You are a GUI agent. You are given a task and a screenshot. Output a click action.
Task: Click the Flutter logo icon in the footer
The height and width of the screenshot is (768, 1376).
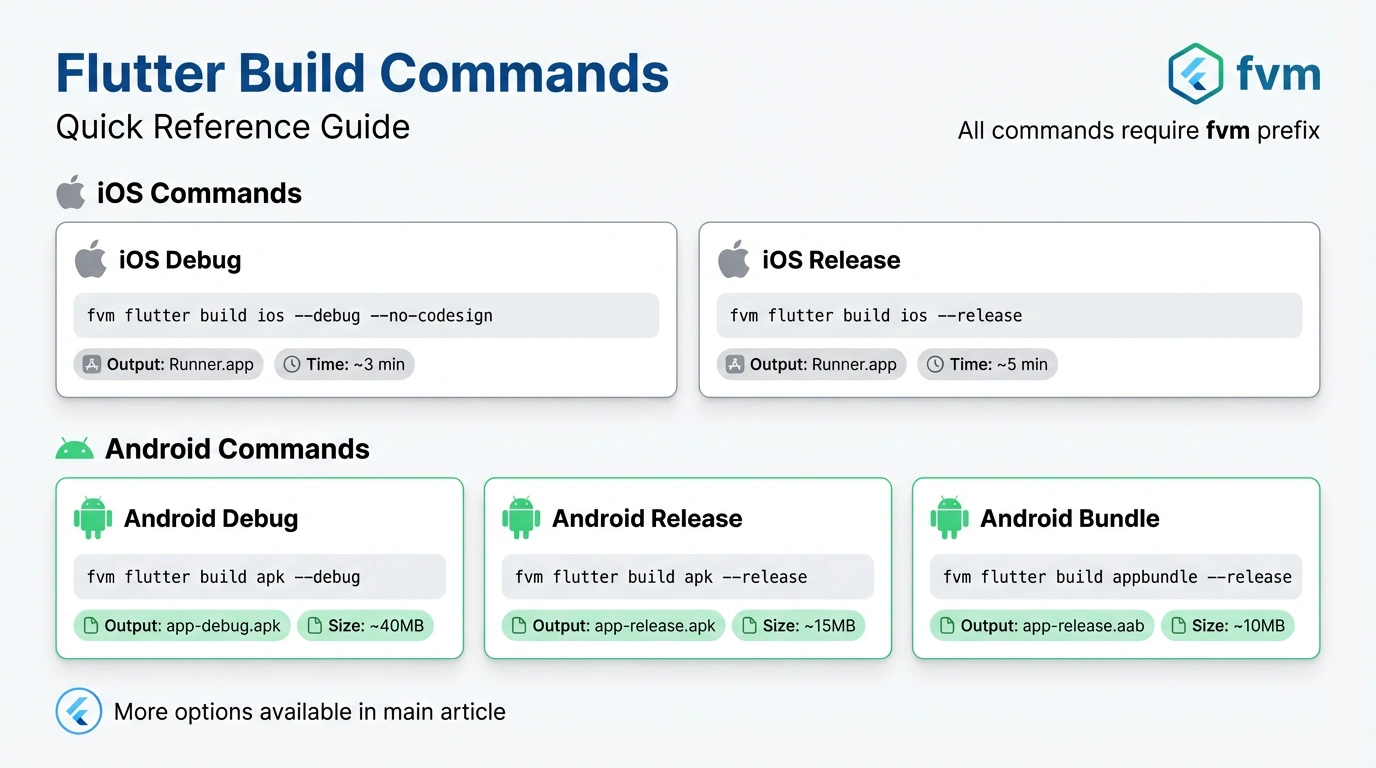pos(79,712)
